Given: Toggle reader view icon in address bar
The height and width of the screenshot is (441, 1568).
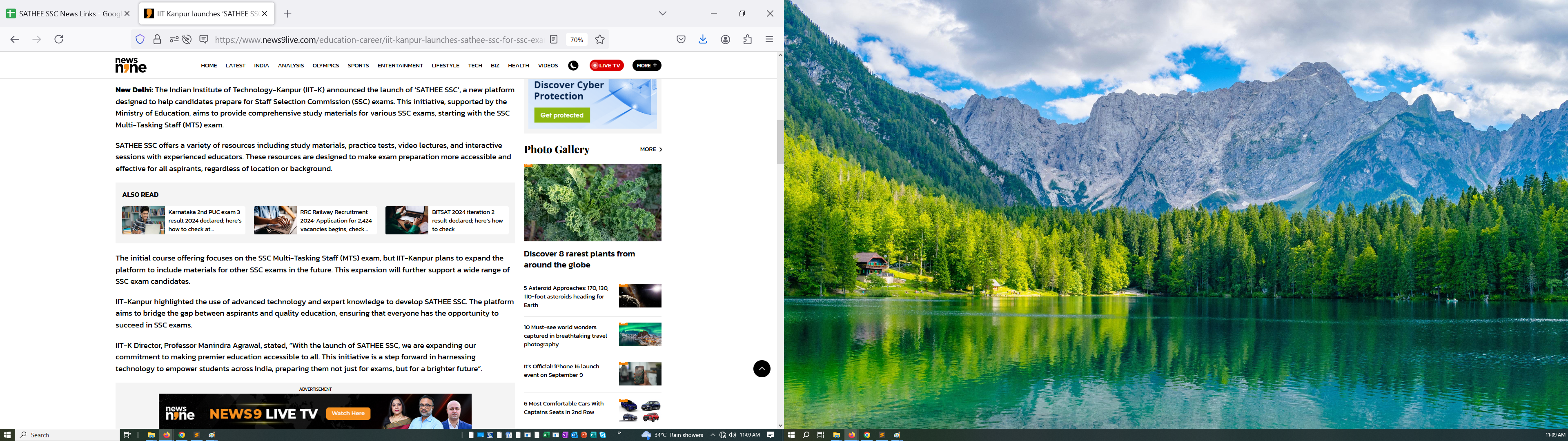Looking at the screenshot, I should (x=554, y=40).
